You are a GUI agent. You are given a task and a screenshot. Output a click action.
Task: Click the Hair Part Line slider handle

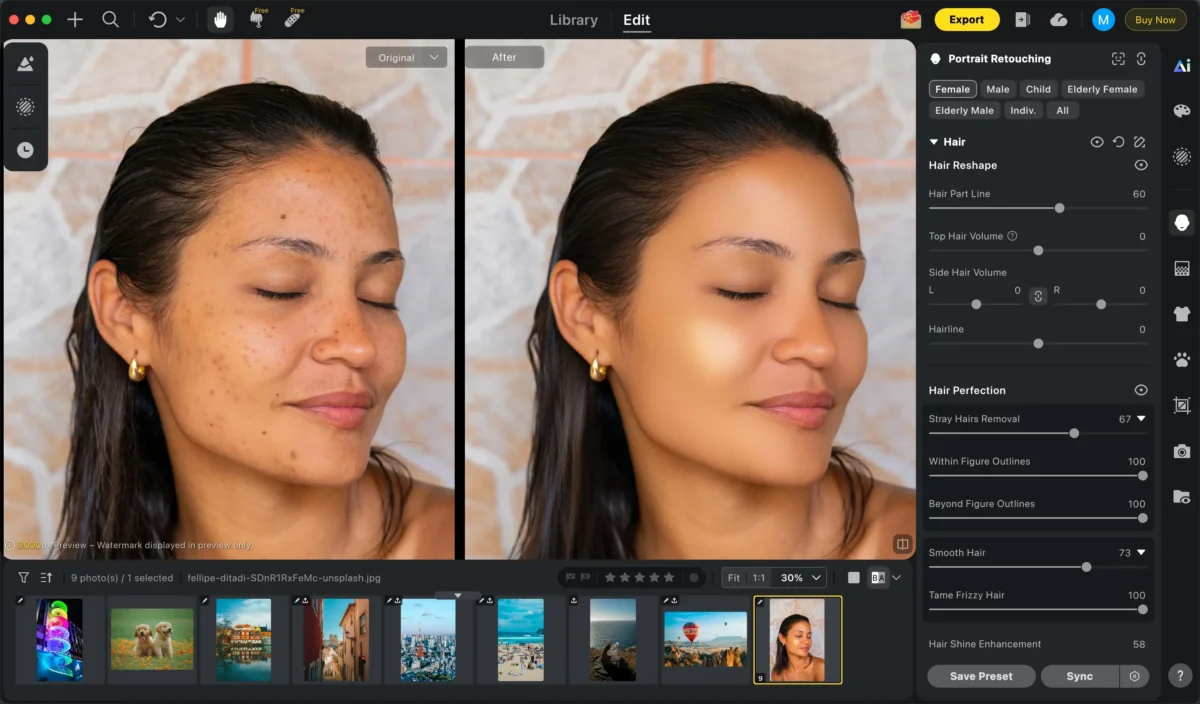point(1059,208)
